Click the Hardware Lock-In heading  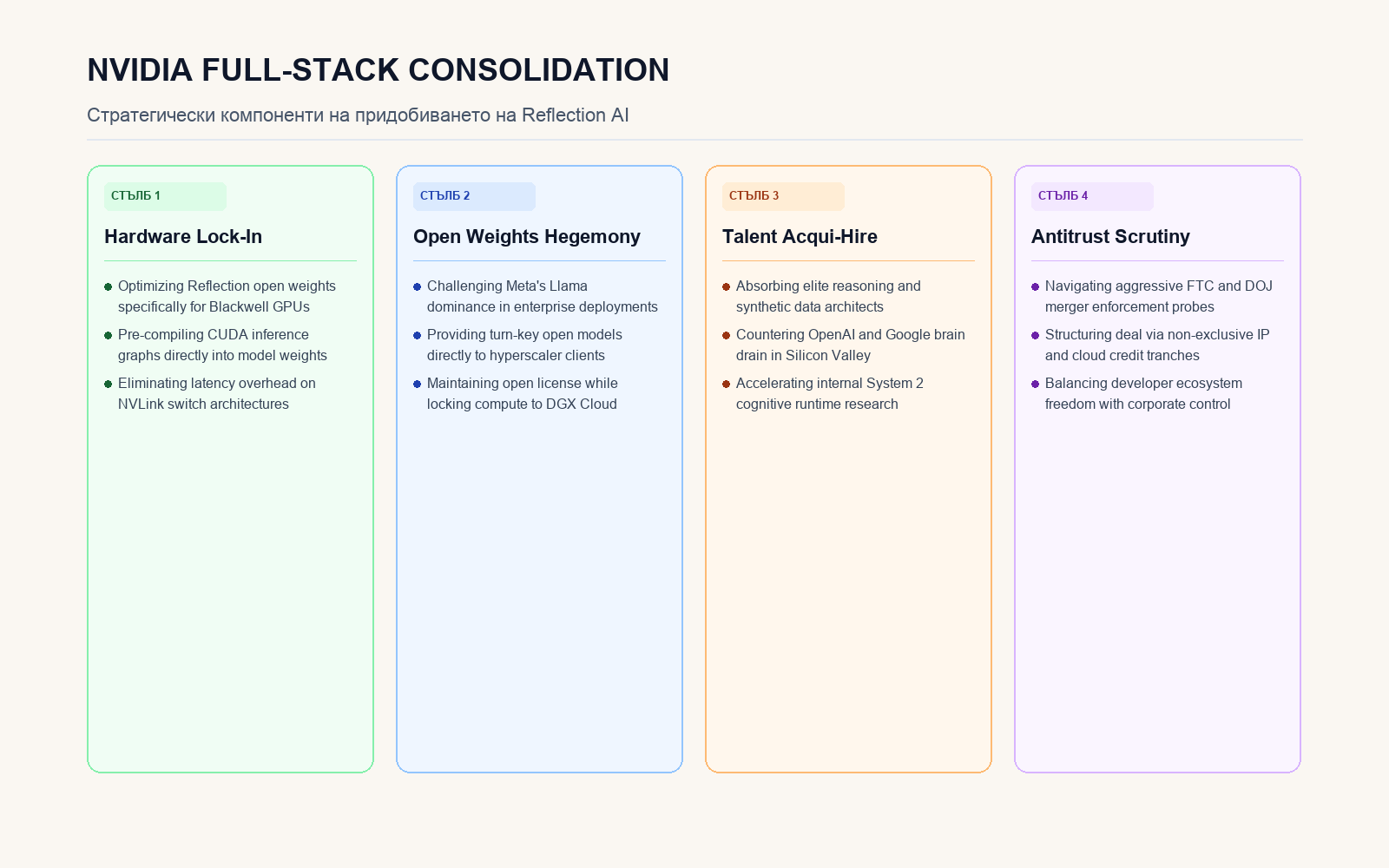coord(183,236)
